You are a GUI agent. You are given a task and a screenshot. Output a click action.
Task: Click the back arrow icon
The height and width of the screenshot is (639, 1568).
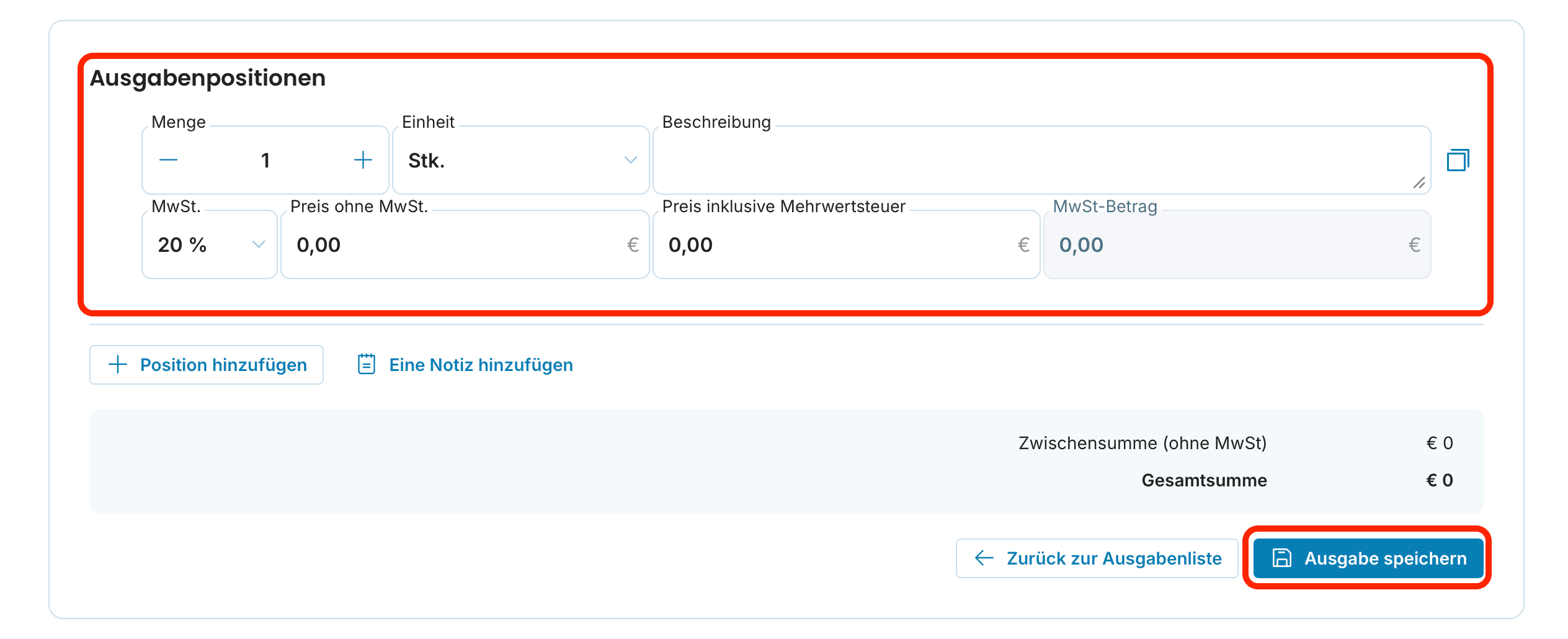(x=984, y=558)
